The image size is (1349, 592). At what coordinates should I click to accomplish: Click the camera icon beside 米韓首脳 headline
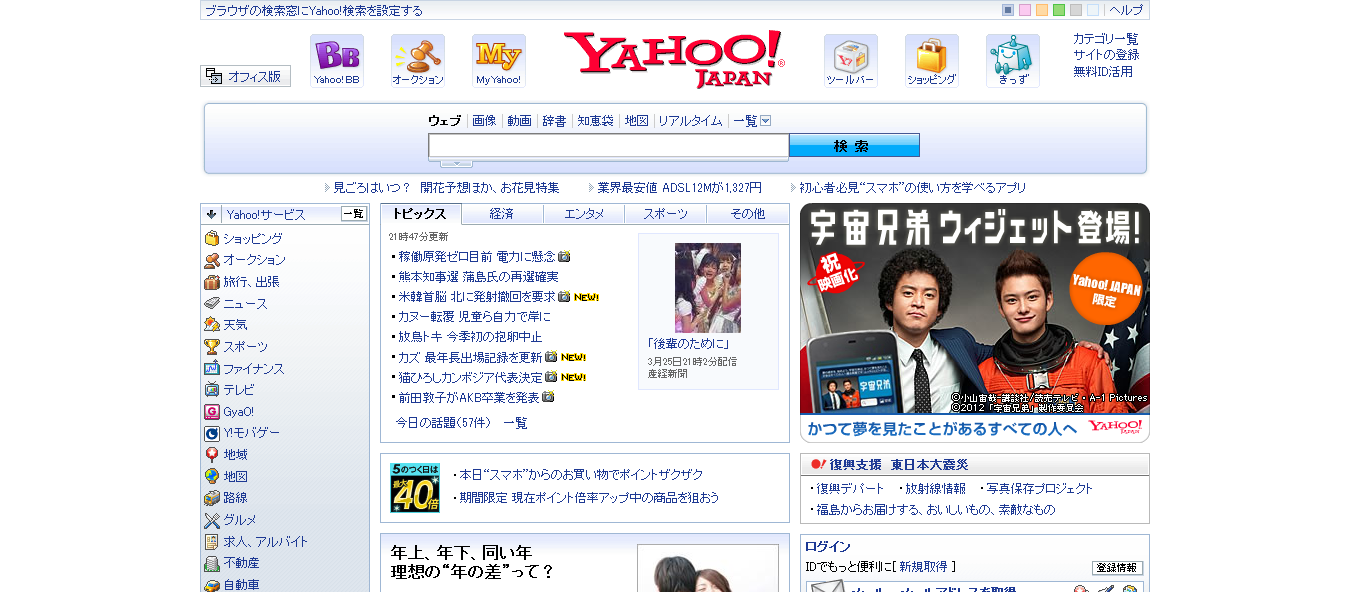(564, 297)
